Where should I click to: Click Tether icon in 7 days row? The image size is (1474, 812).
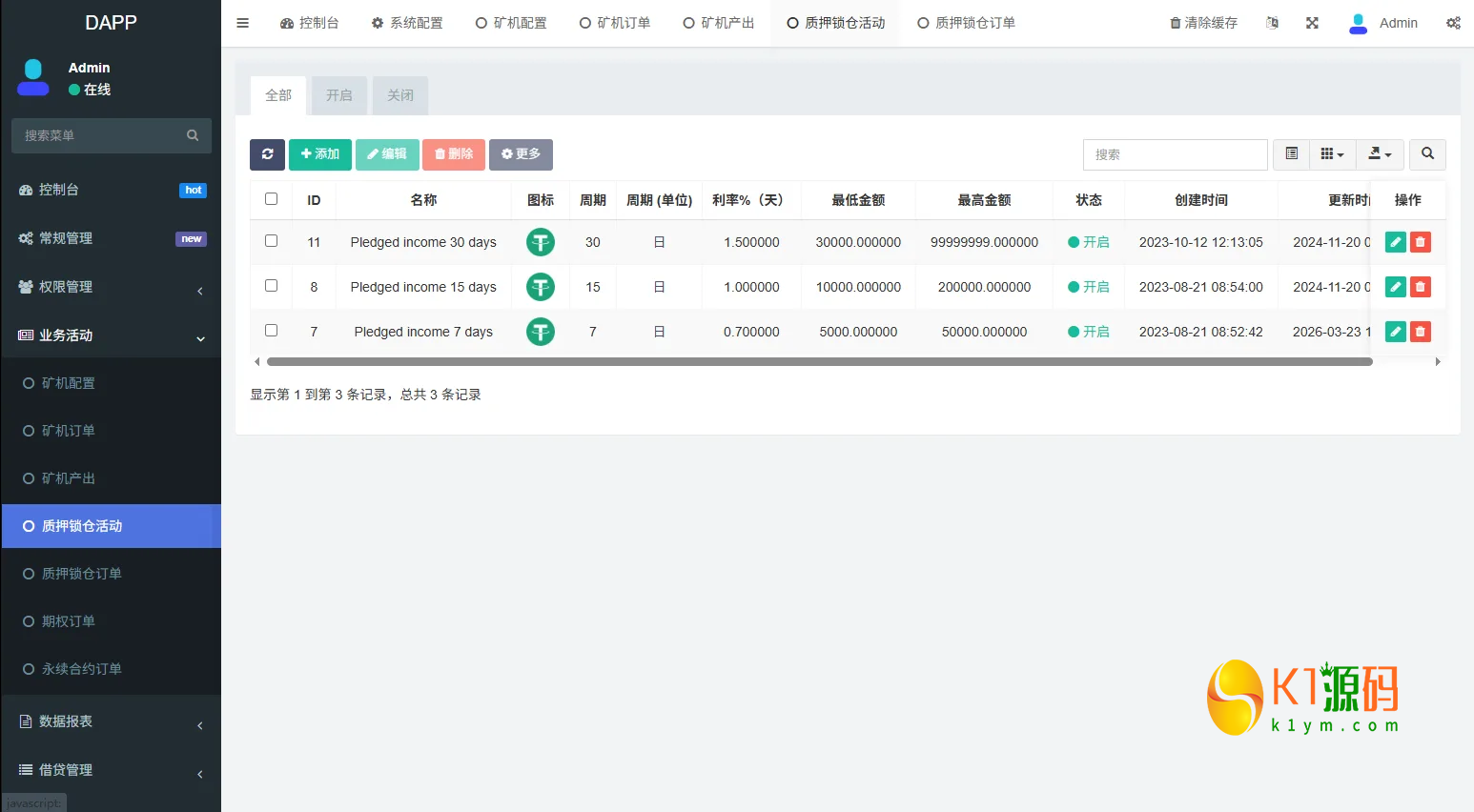tap(541, 332)
